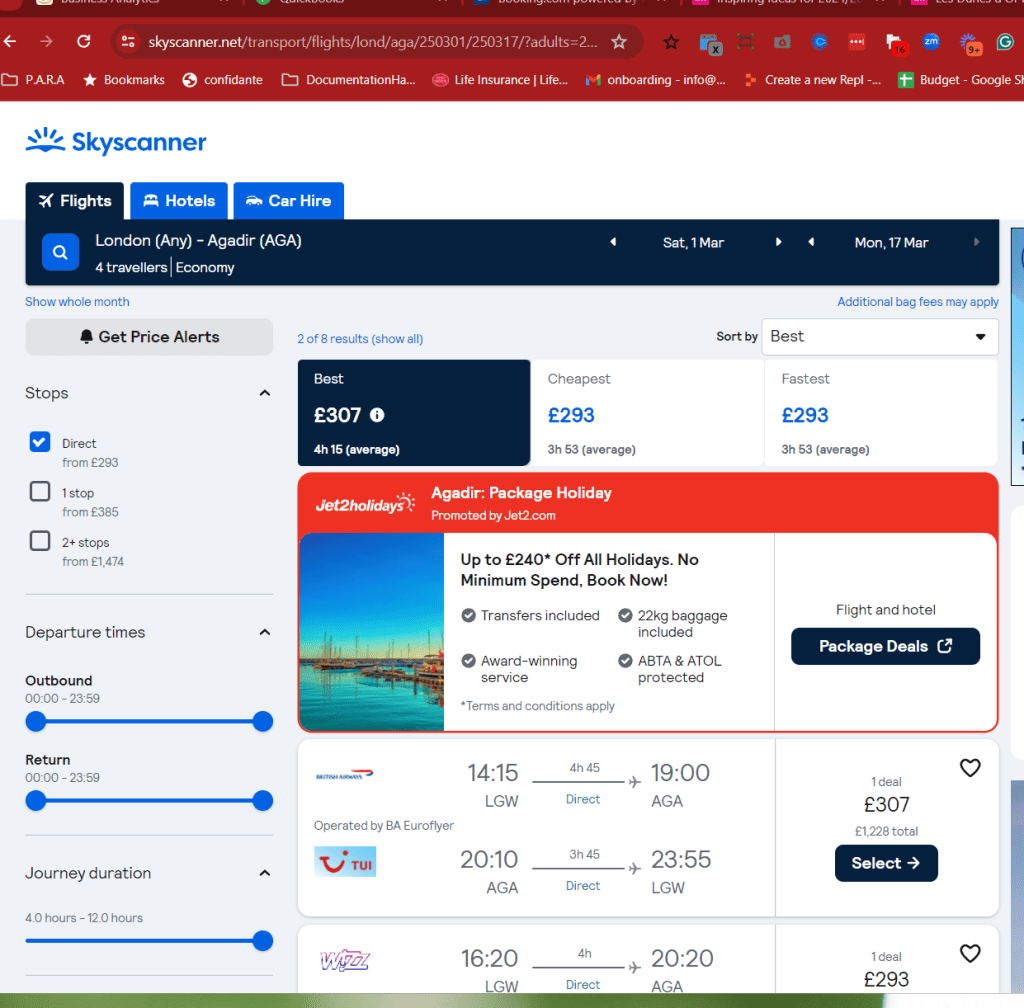1024x1008 pixels.
Task: Click the Skyscanner logo
Action: (x=116, y=141)
